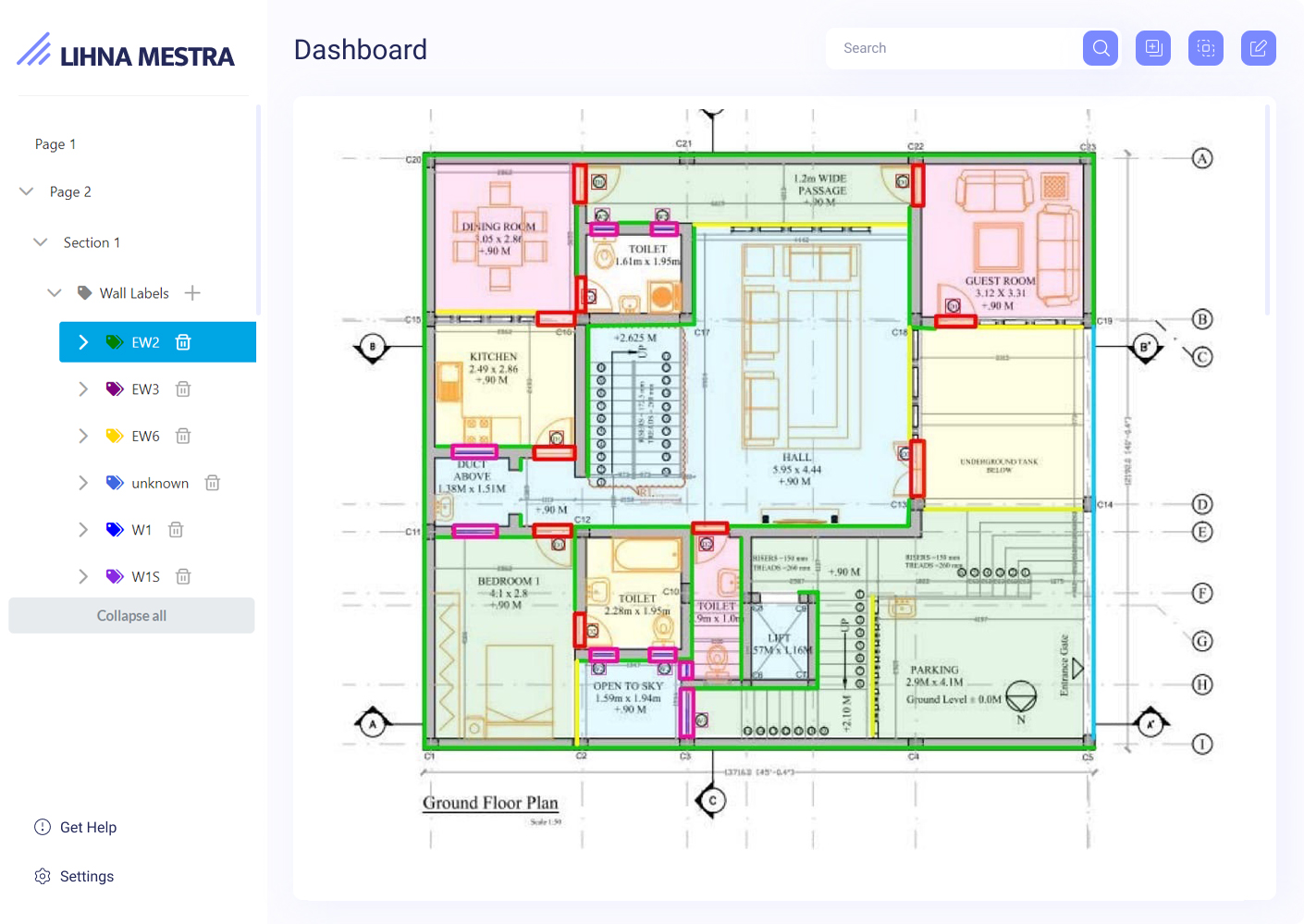This screenshot has height=924, width=1304.
Task: Click the plus icon to add a Wall Label
Action: tap(192, 292)
